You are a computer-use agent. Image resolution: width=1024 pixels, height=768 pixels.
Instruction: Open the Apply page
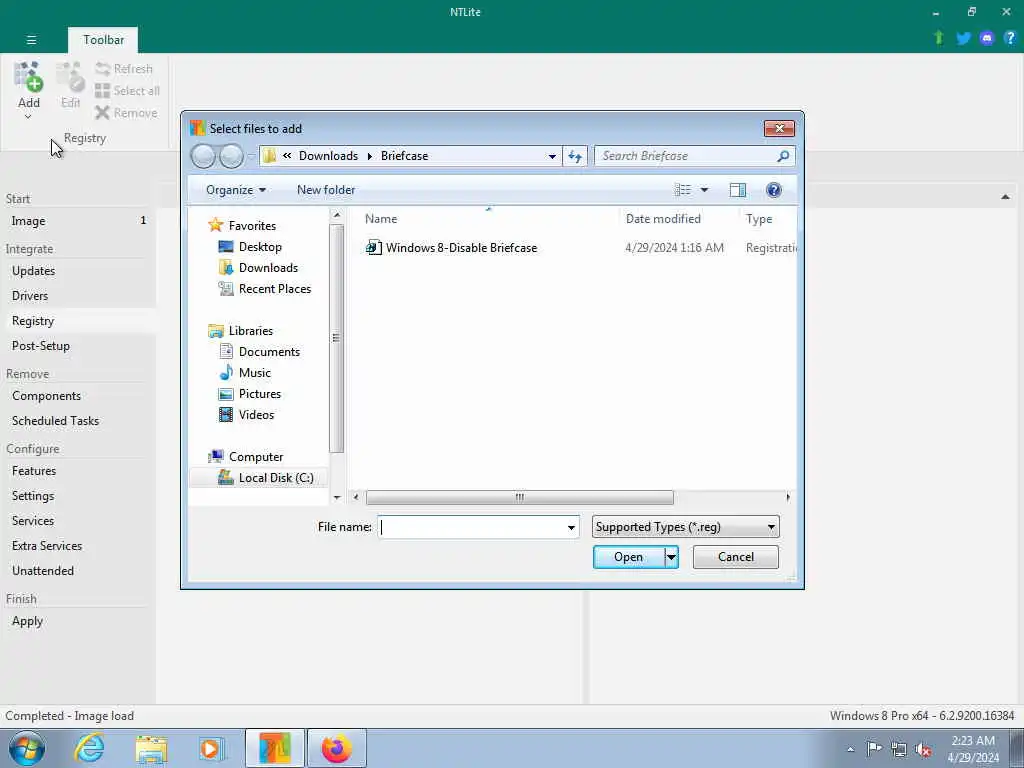point(78,621)
